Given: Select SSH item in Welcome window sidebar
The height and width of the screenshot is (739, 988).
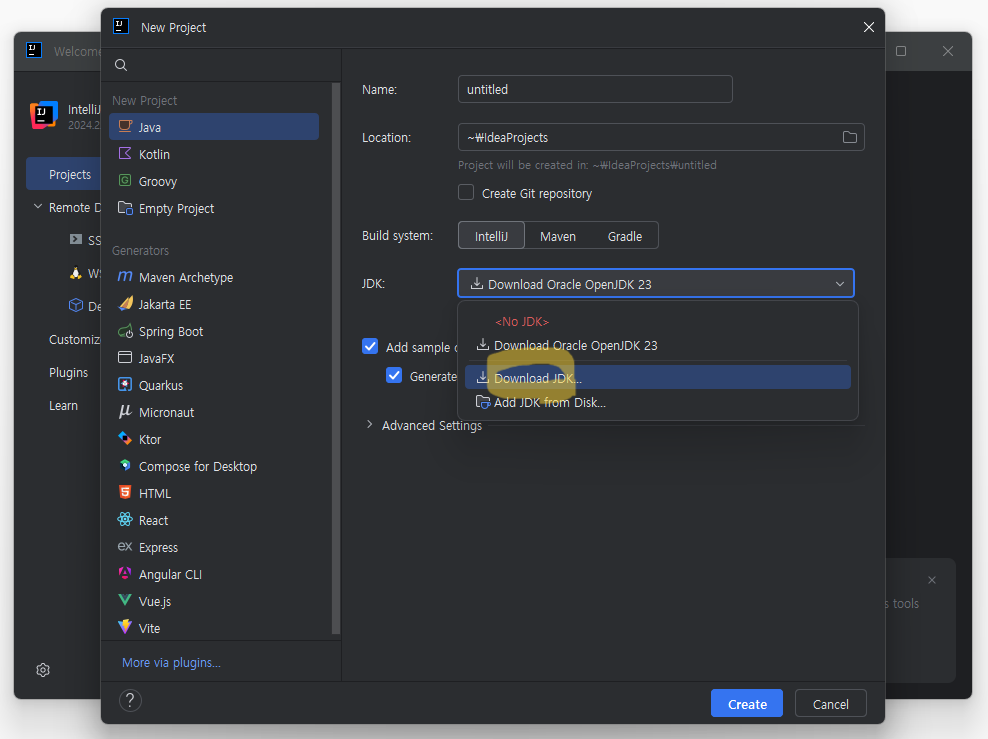Looking at the screenshot, I should pos(84,239).
